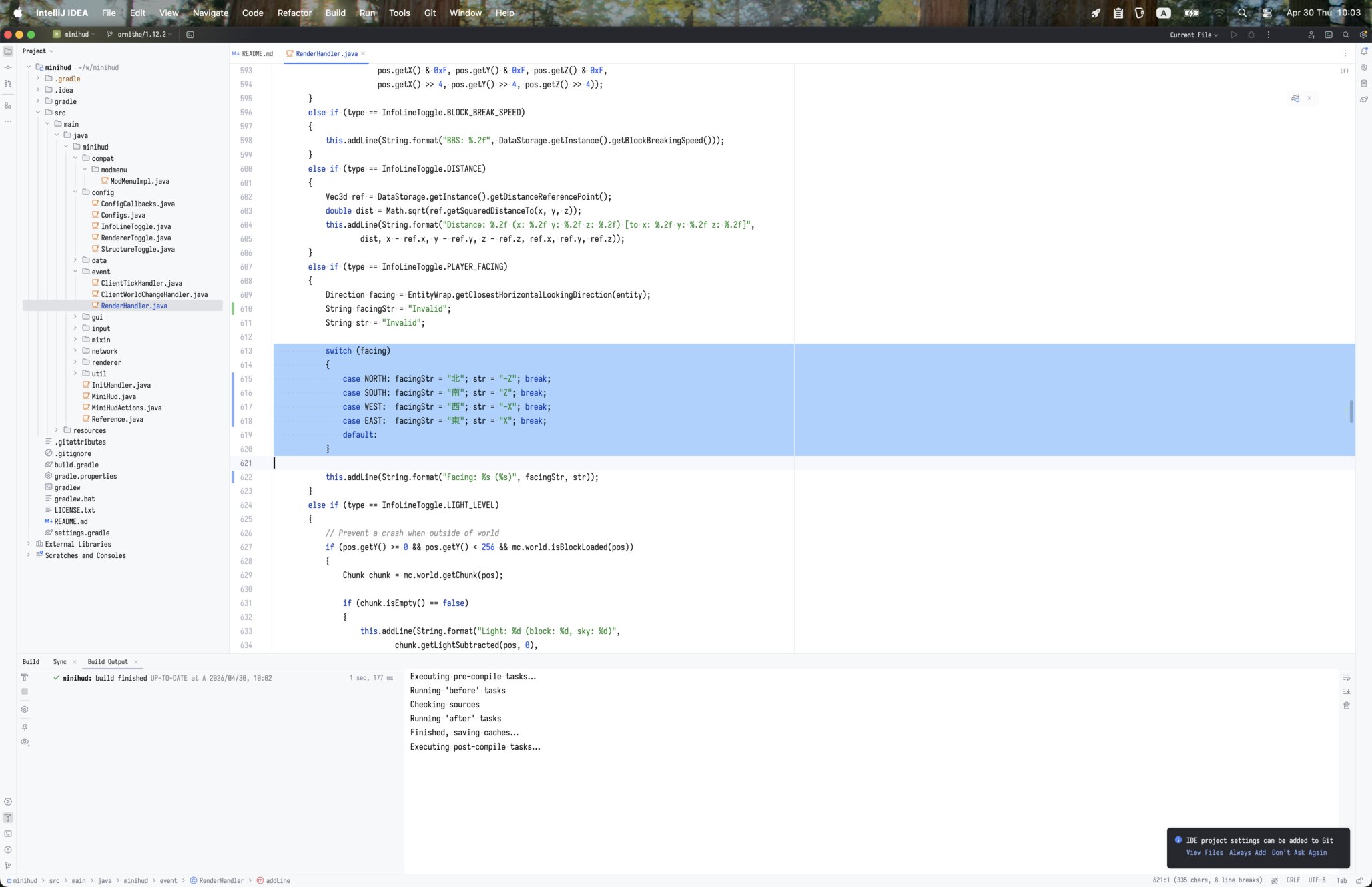Open Pull Requests icon in left sidebar
The width and height of the screenshot is (1372, 887).
8,83
